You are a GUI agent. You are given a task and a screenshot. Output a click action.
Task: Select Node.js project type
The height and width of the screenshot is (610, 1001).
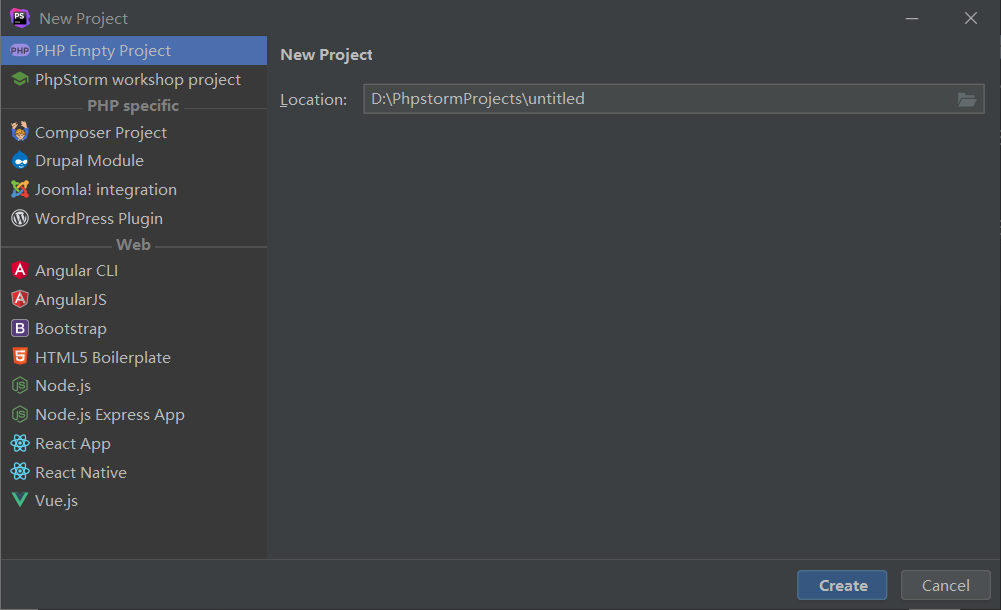pos(134,385)
